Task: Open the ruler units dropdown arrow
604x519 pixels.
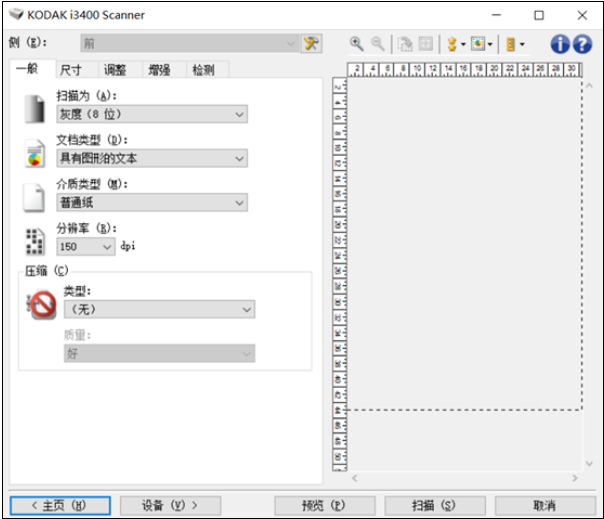Action: click(x=522, y=44)
